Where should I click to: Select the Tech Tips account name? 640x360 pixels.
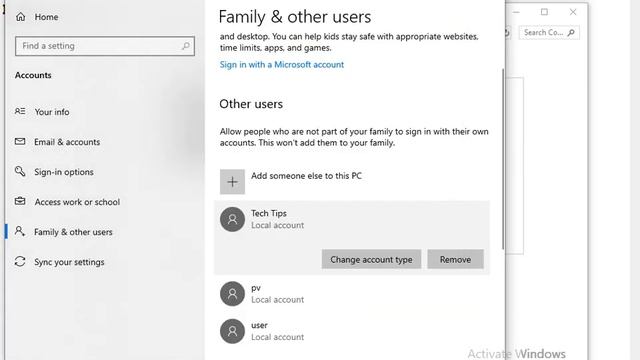(x=269, y=213)
